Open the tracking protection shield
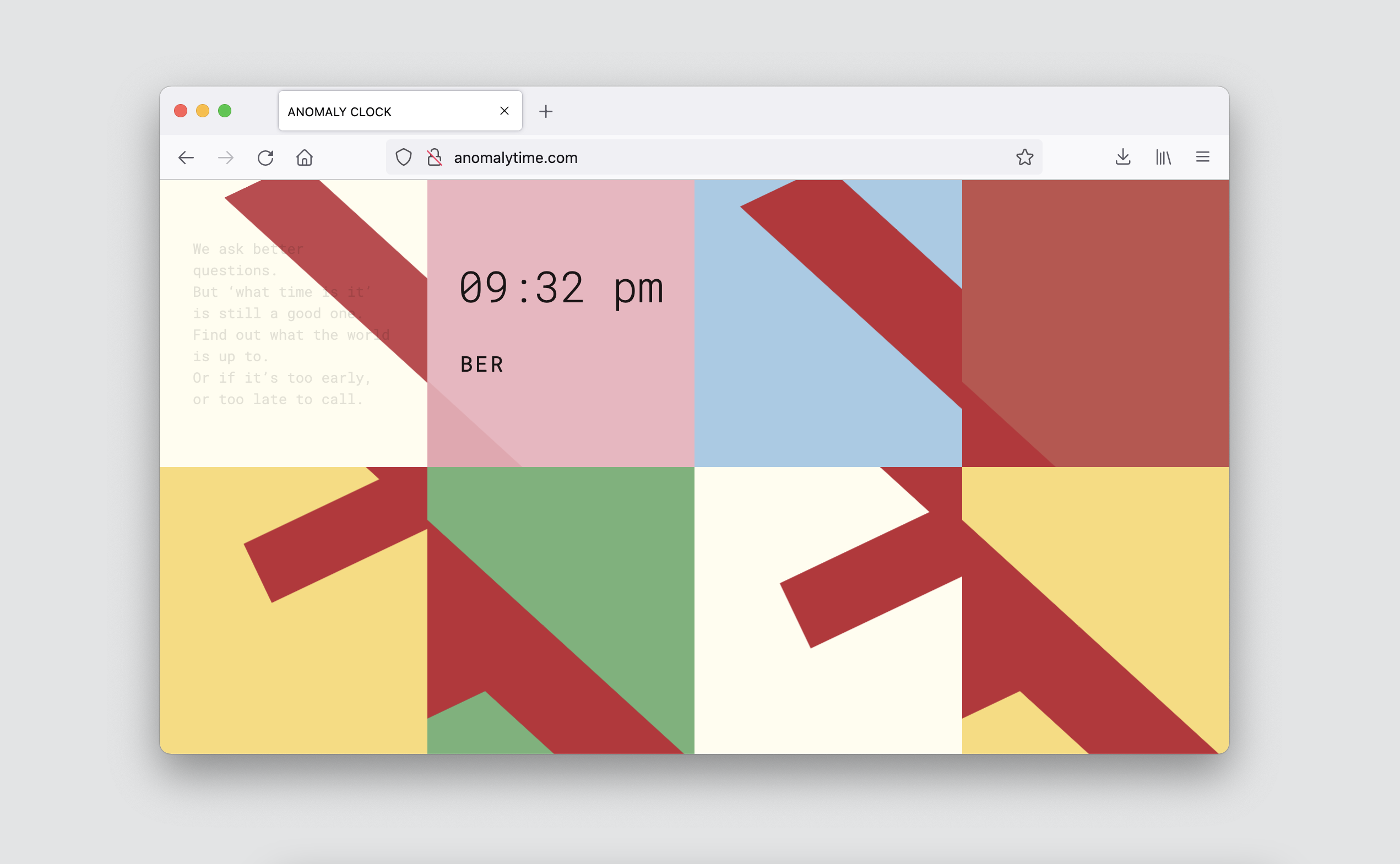 click(404, 157)
